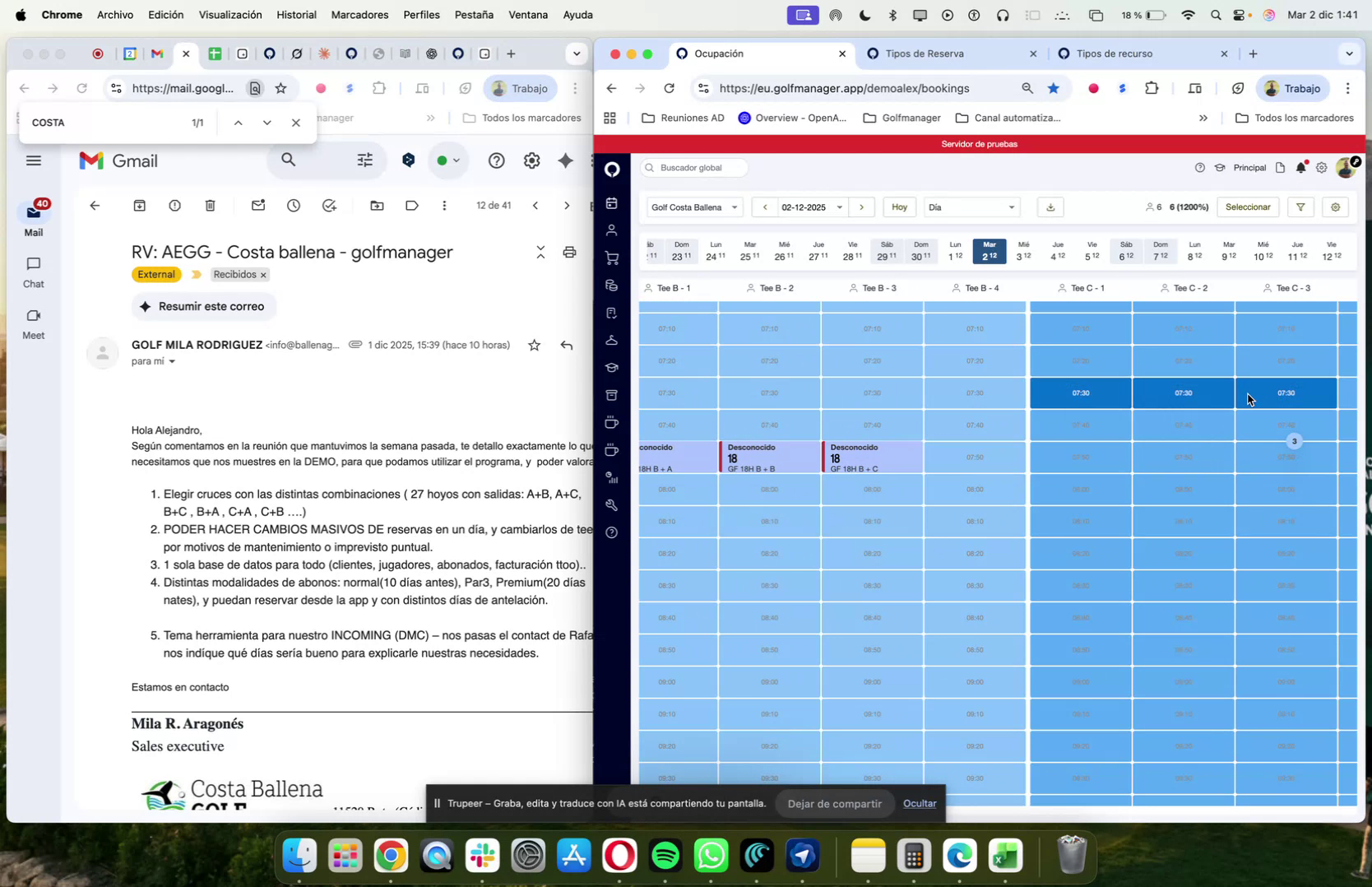Delete the email using the trash icon
The image size is (1372, 887).
[211, 206]
